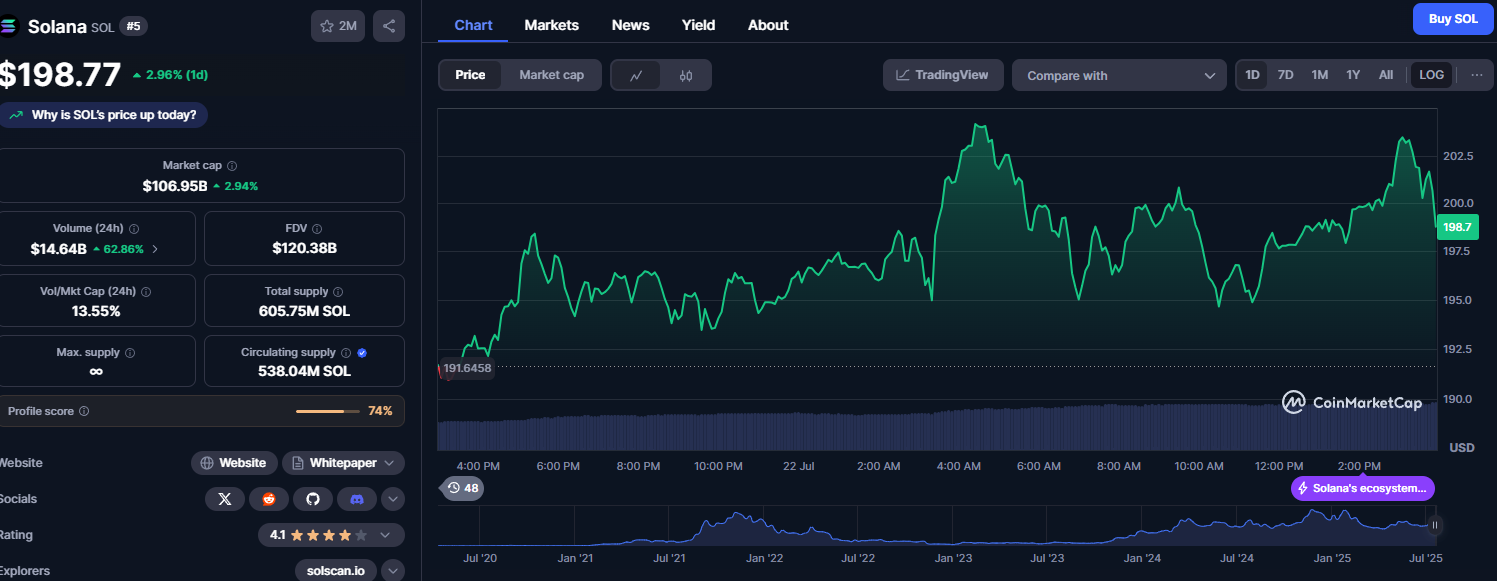Open the solscan.io explorer link

click(x=336, y=571)
